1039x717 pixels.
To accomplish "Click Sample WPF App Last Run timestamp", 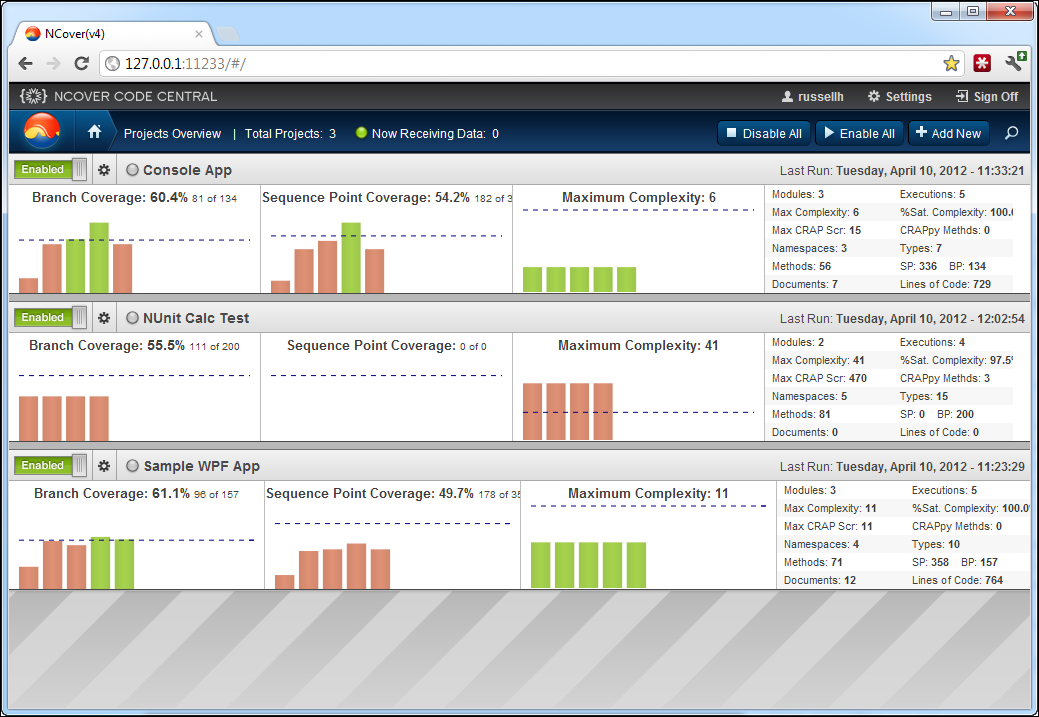I will tap(902, 467).
